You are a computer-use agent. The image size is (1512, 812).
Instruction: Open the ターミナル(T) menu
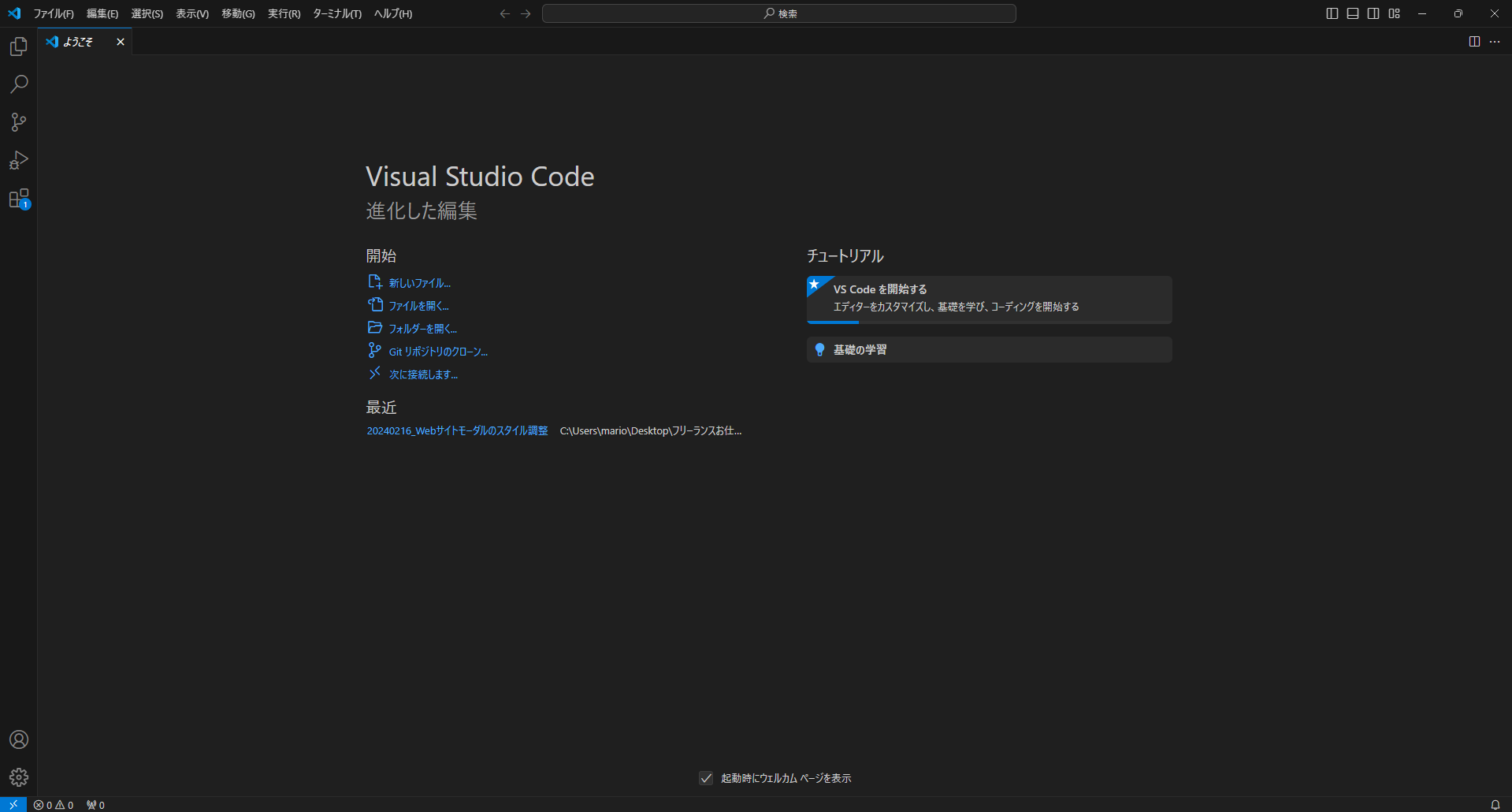336,13
